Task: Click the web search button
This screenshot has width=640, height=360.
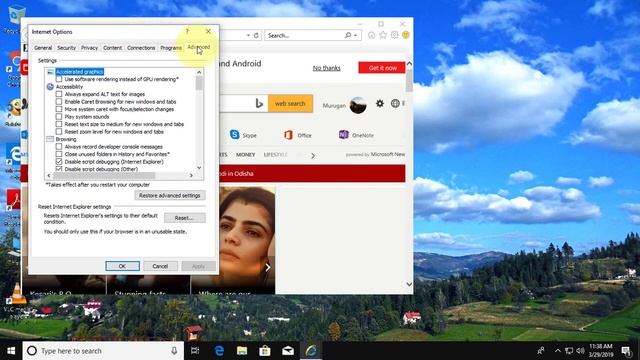Action: [x=290, y=104]
